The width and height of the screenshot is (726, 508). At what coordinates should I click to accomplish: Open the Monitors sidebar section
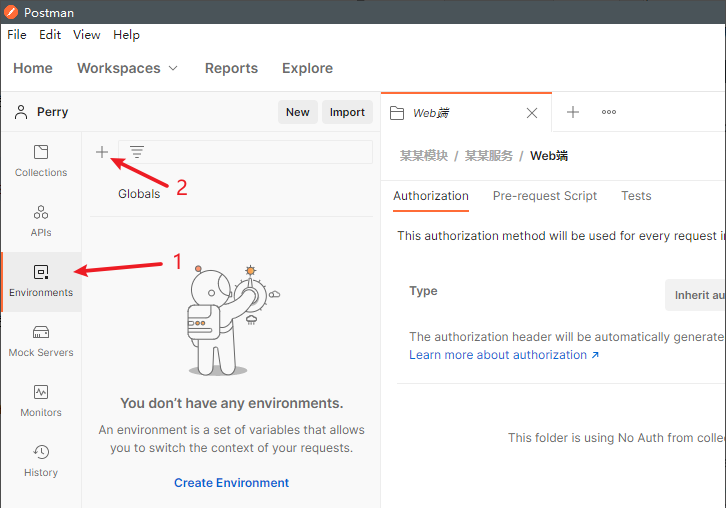click(41, 401)
